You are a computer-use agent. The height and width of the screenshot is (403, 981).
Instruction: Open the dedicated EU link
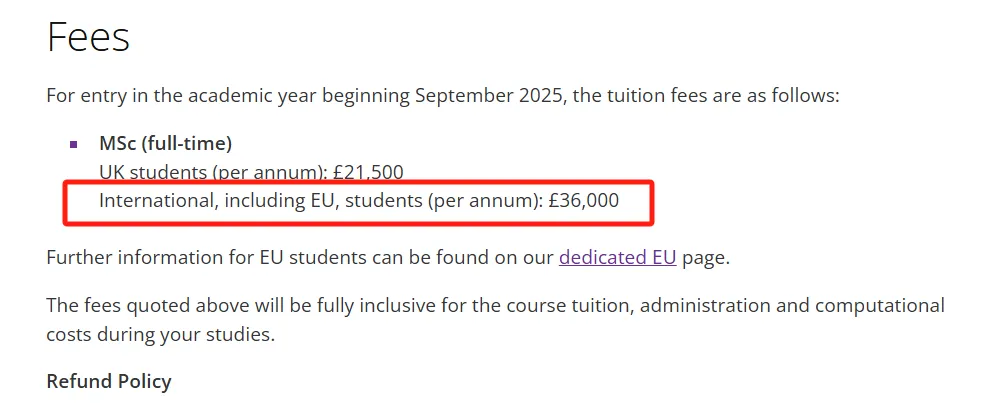(617, 257)
